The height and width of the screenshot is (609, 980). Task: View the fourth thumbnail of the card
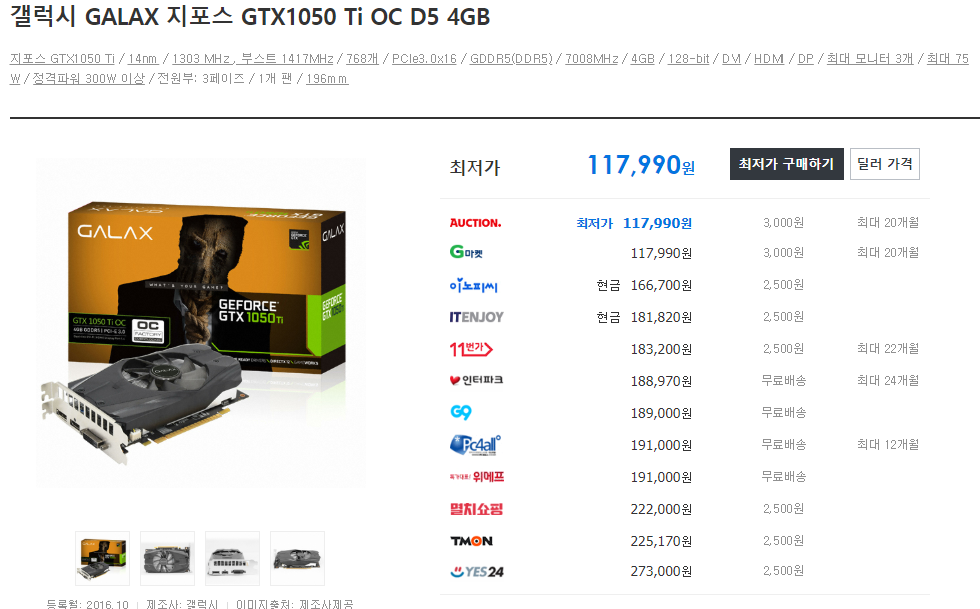(298, 558)
